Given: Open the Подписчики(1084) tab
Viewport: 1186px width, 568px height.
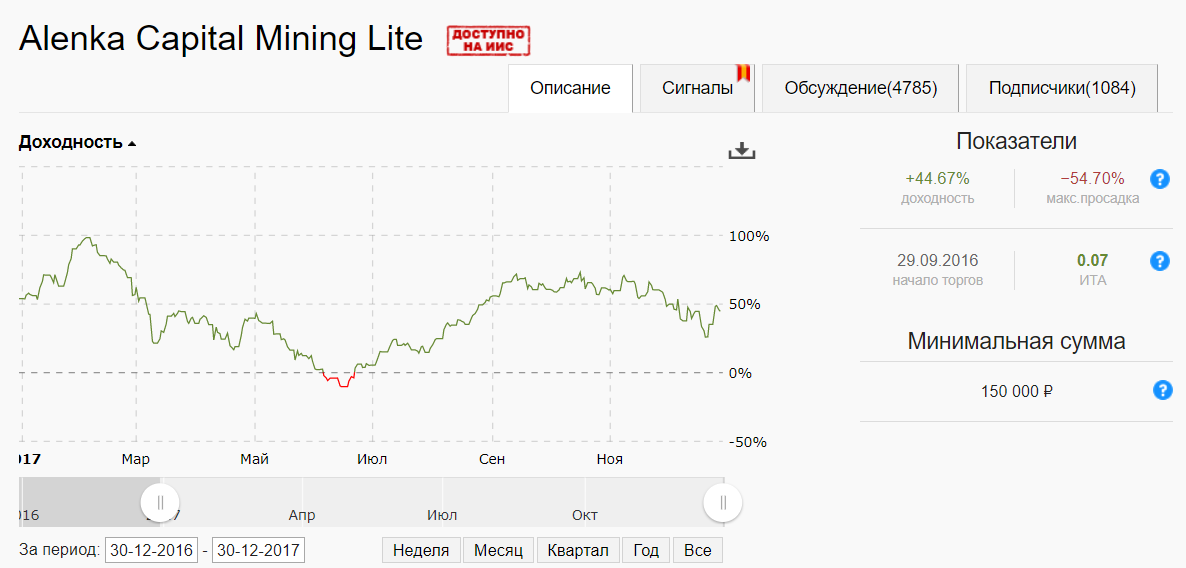Looking at the screenshot, I should click(1062, 88).
